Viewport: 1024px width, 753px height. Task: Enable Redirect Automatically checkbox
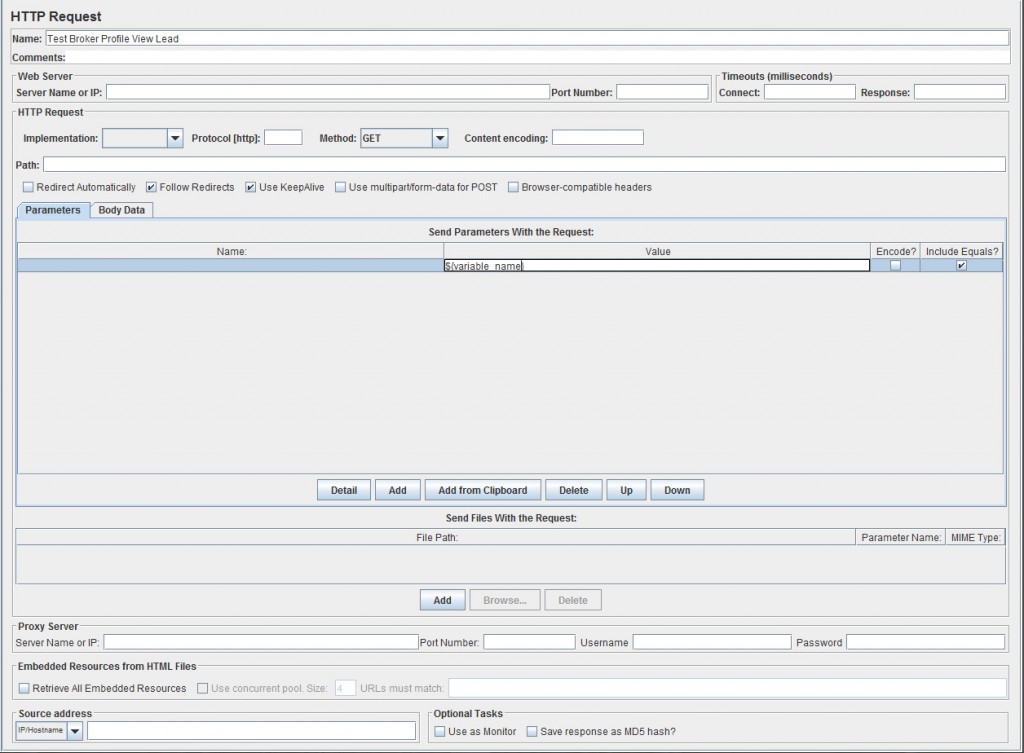28,187
